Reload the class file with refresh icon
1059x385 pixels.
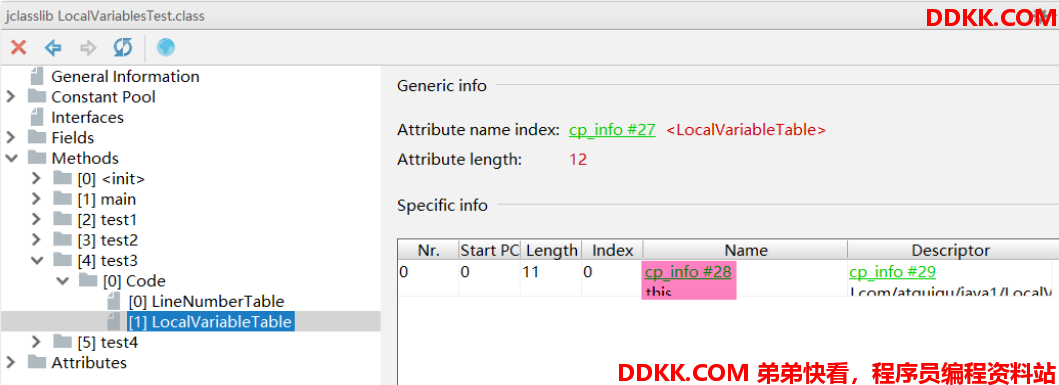tap(123, 47)
